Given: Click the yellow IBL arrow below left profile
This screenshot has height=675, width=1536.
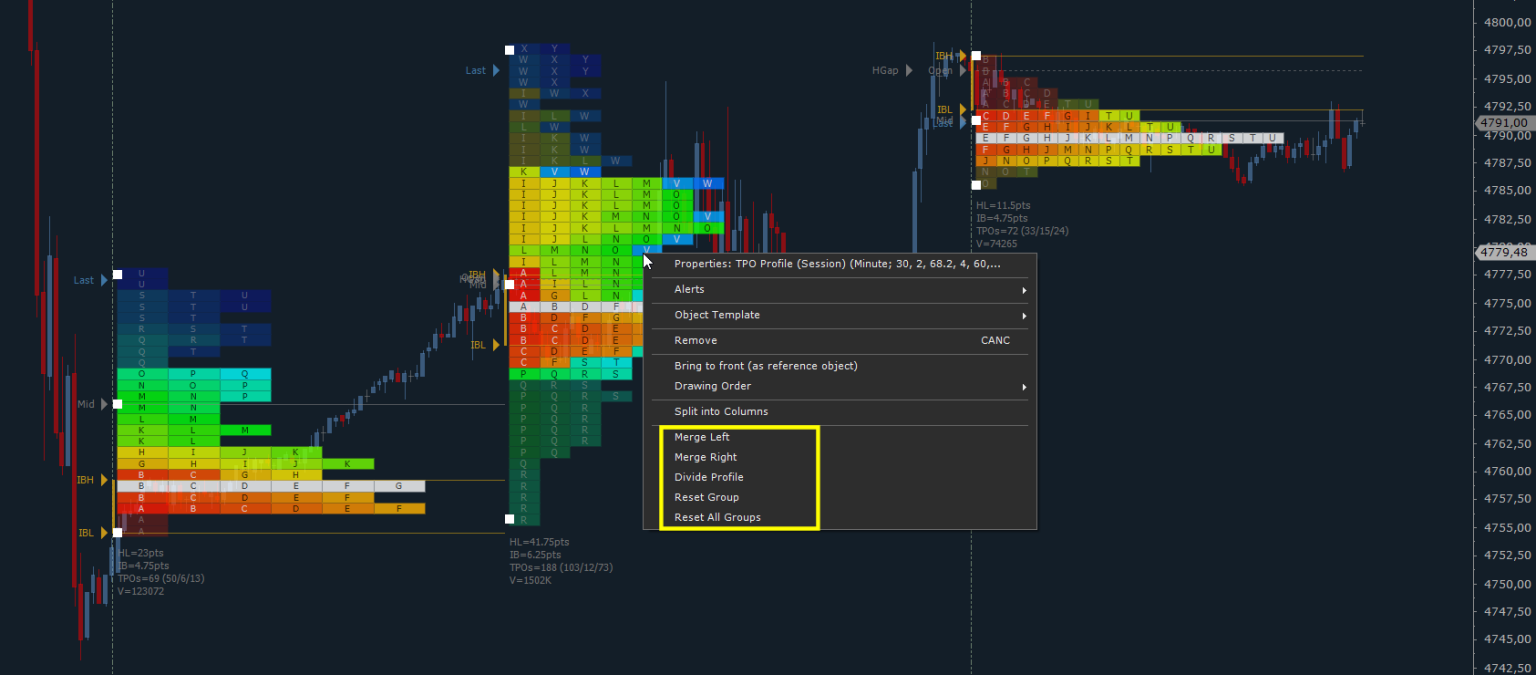Looking at the screenshot, I should pyautogui.click(x=103, y=533).
